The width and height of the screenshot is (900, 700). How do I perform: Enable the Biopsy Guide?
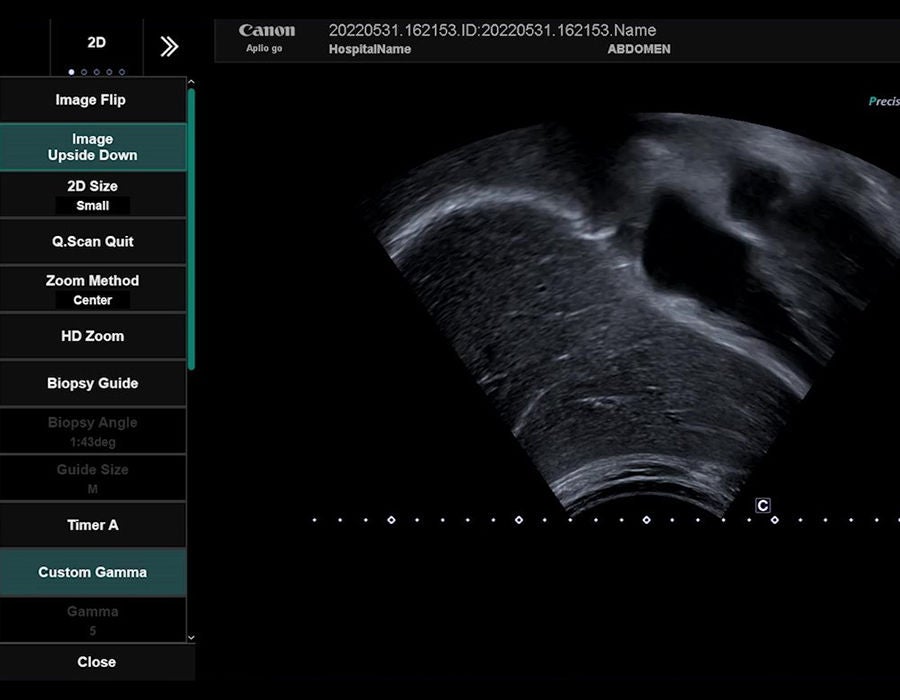click(92, 383)
